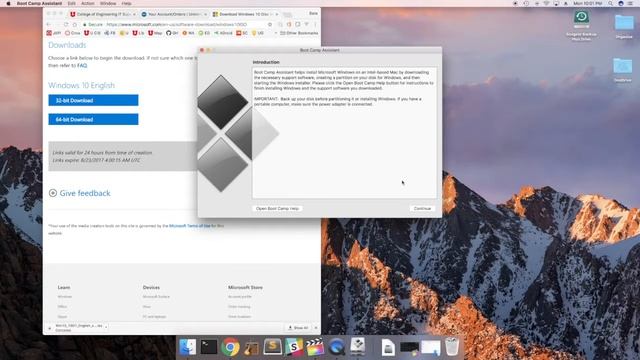Click Continue in Boot Camp Assistant
The image size is (640, 360).
tap(422, 209)
